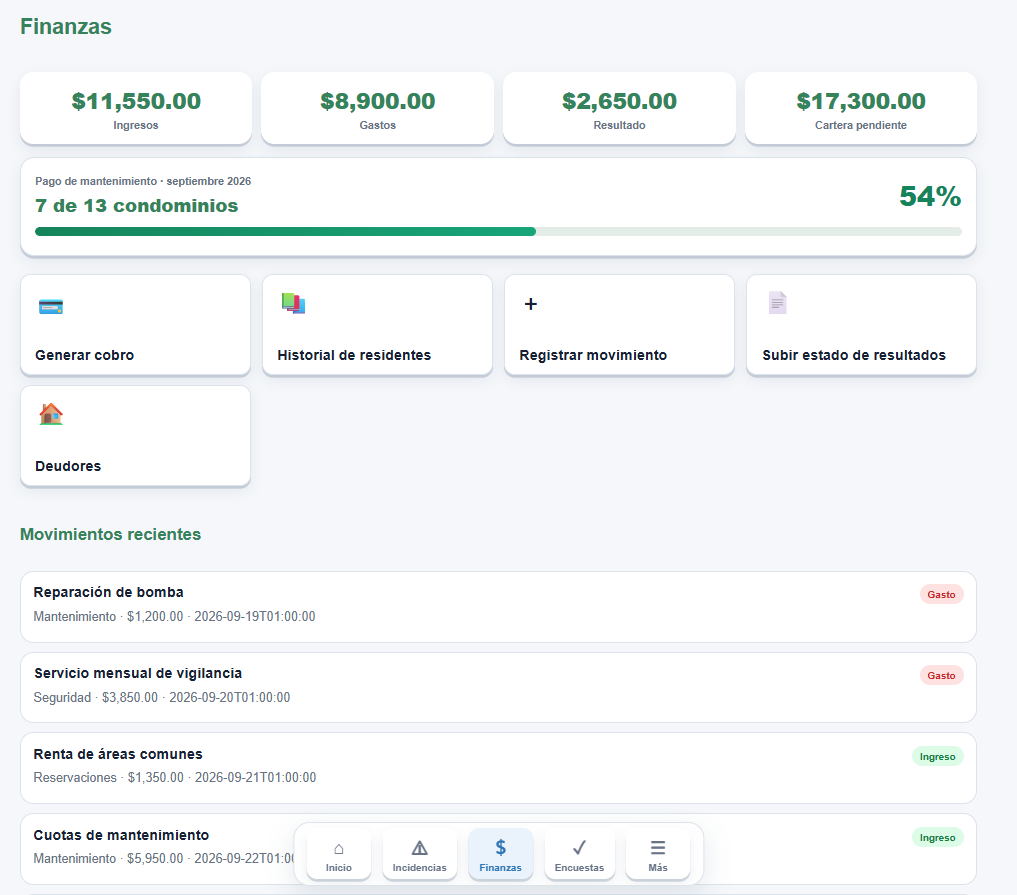The height and width of the screenshot is (895, 1017).
Task: Open the Más tab label
Action: pos(658,868)
